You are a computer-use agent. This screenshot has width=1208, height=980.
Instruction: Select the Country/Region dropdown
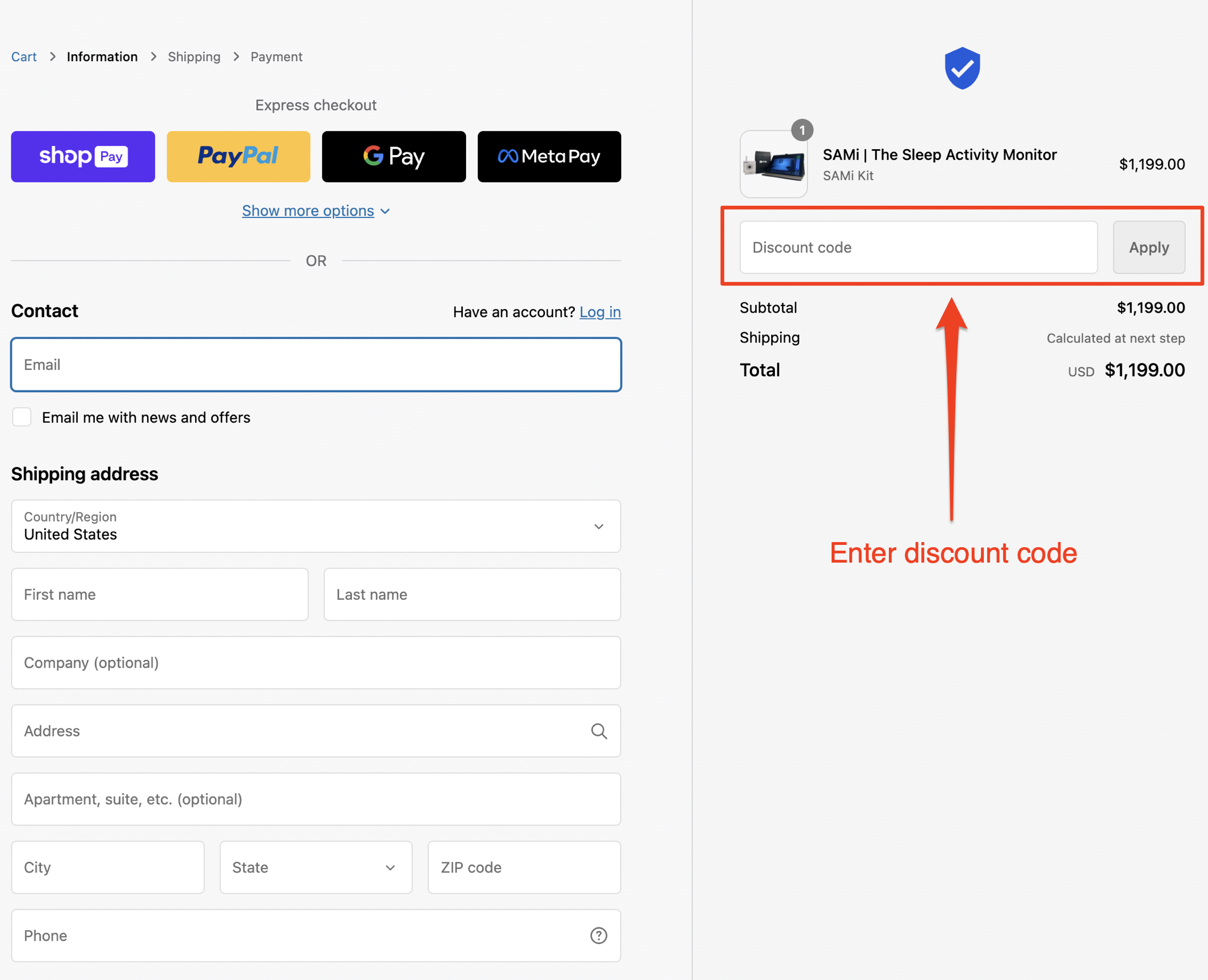pos(315,526)
